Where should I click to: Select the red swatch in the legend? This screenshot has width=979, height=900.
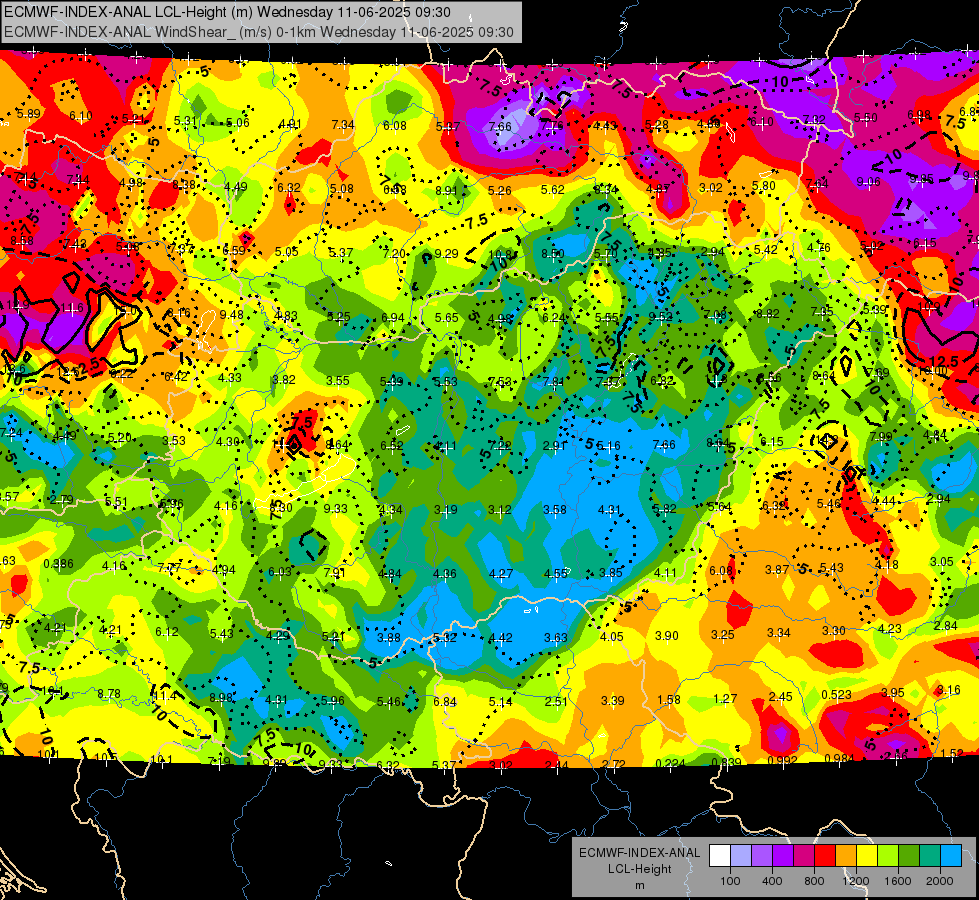point(825,856)
